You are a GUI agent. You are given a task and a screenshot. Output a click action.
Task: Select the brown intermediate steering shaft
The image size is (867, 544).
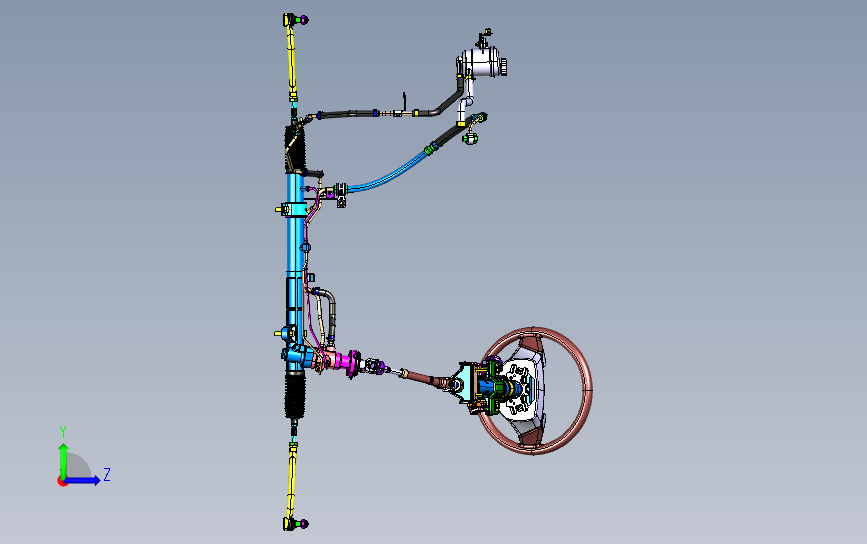point(426,378)
